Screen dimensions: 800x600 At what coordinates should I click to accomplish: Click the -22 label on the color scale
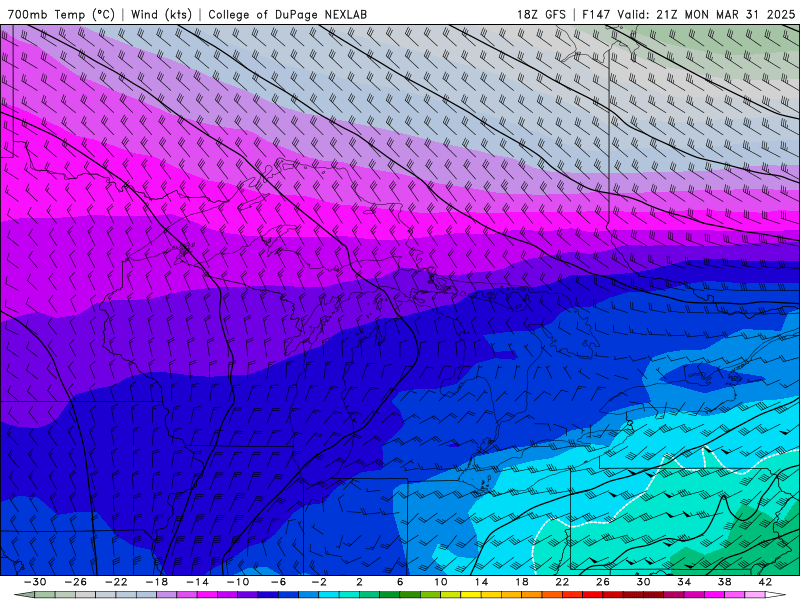116,582
